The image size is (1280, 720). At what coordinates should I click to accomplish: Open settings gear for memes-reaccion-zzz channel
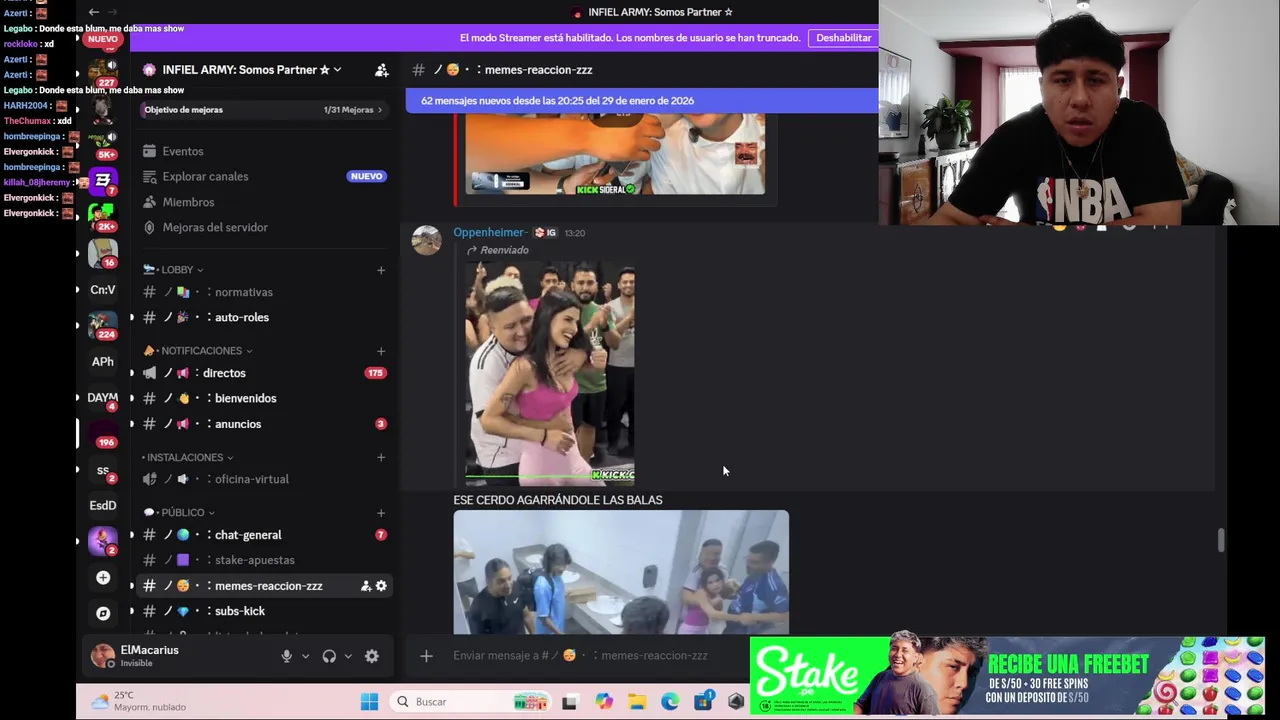click(x=381, y=586)
